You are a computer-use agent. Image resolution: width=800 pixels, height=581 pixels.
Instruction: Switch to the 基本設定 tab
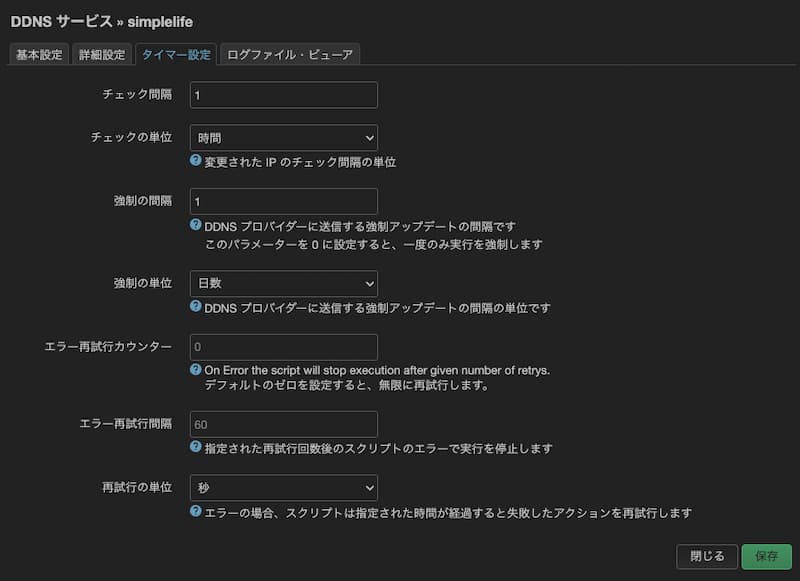[x=40, y=55]
